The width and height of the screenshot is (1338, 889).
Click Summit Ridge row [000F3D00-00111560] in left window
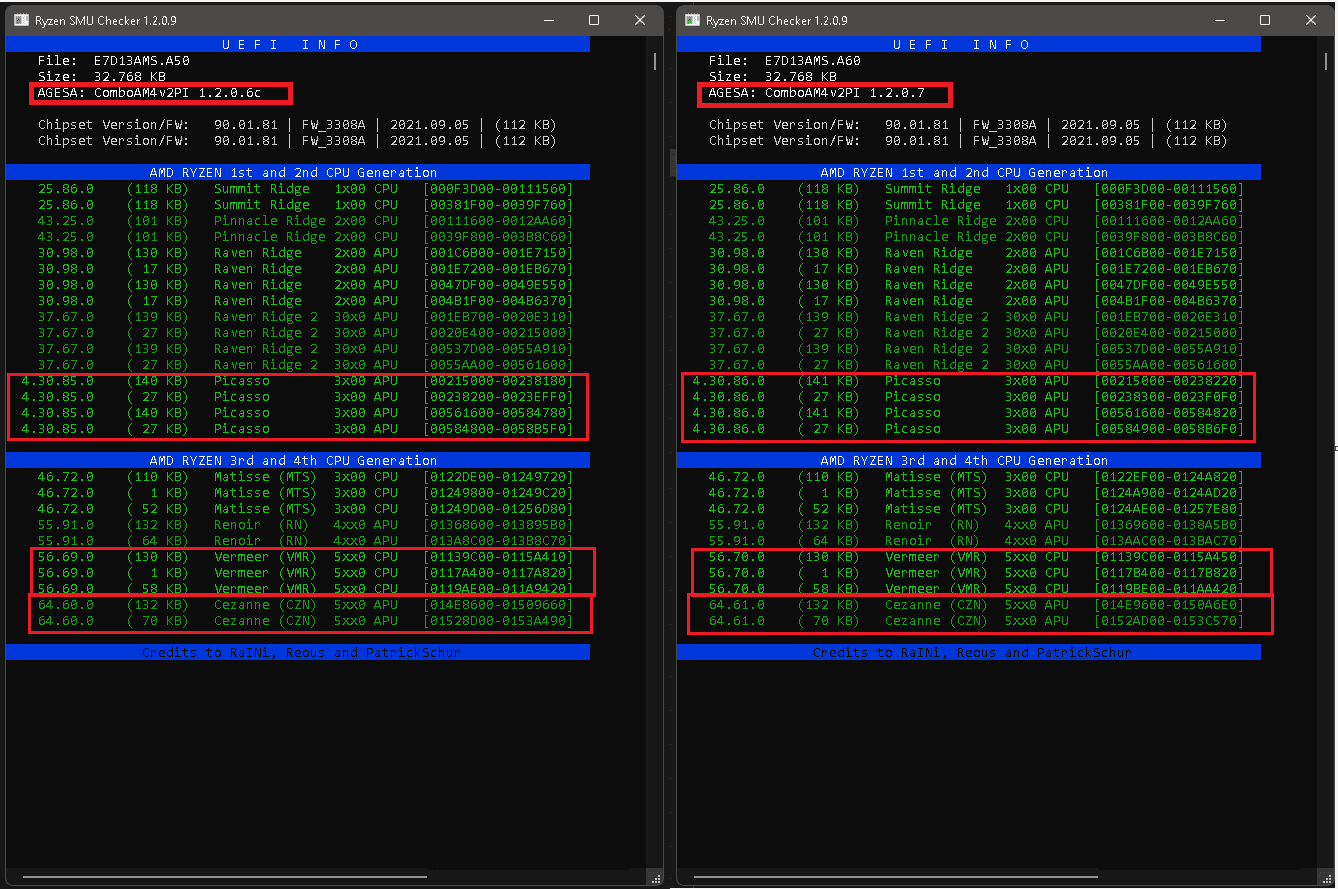(306, 189)
